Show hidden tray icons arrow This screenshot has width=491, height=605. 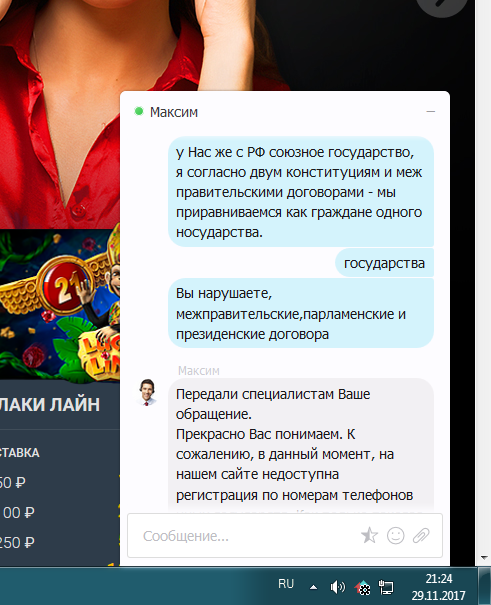tap(314, 587)
